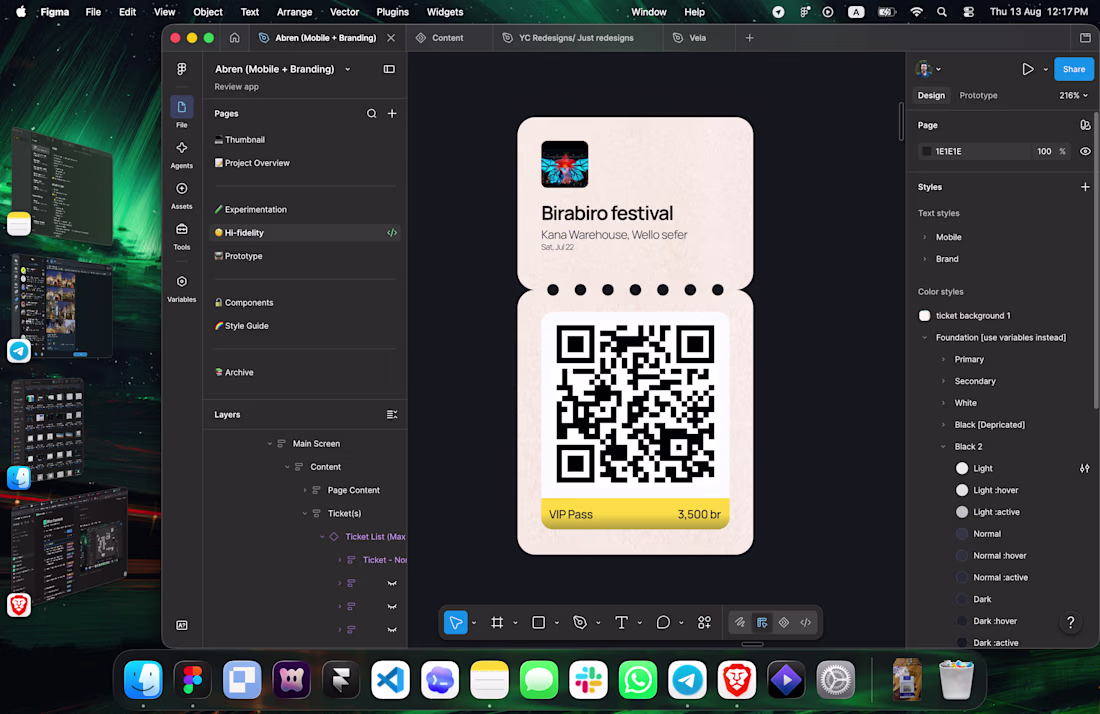Open the Assets panel
The image size is (1100, 714).
[182, 189]
